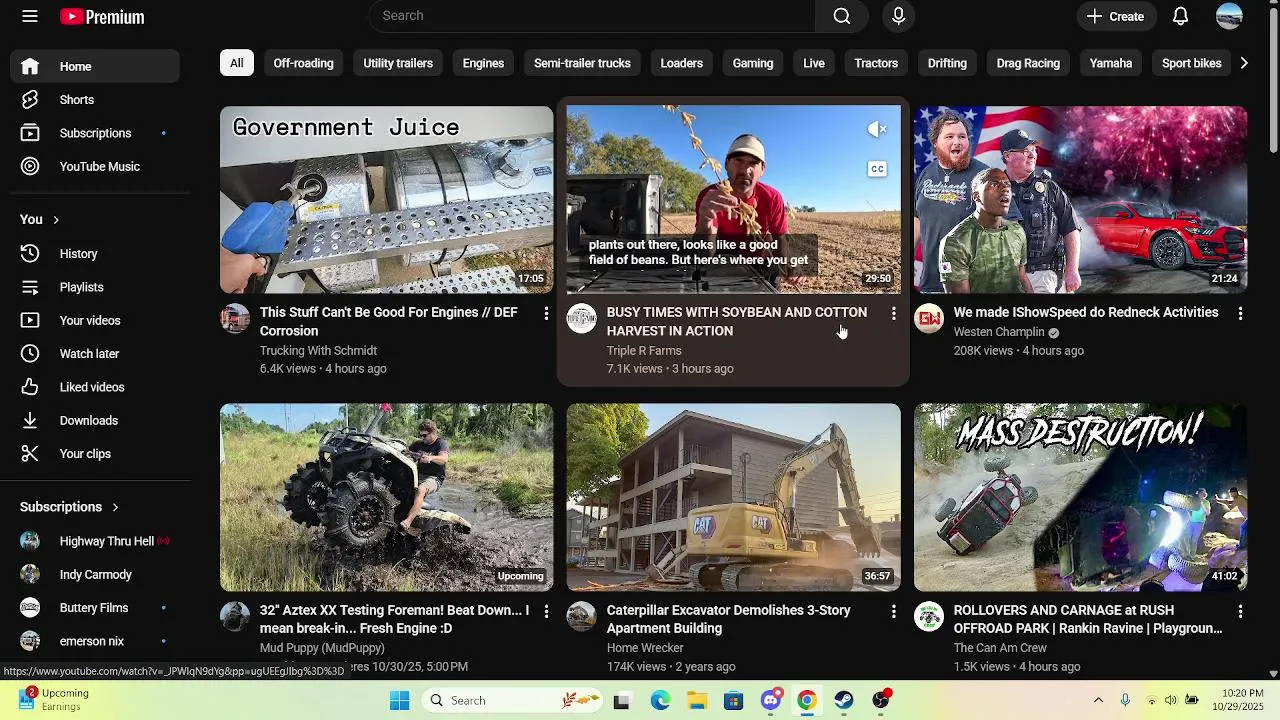The image size is (1280, 720).
Task: Show more category chips with arrow
Action: (1243, 63)
